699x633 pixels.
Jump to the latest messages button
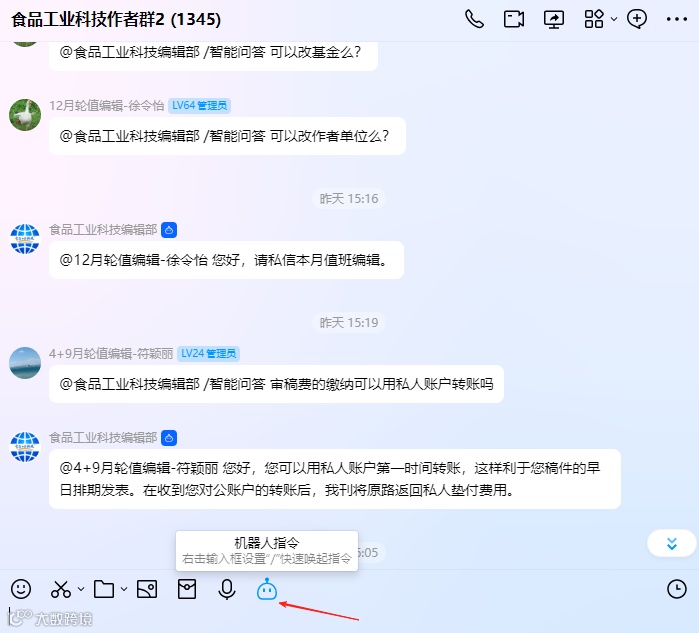671,543
